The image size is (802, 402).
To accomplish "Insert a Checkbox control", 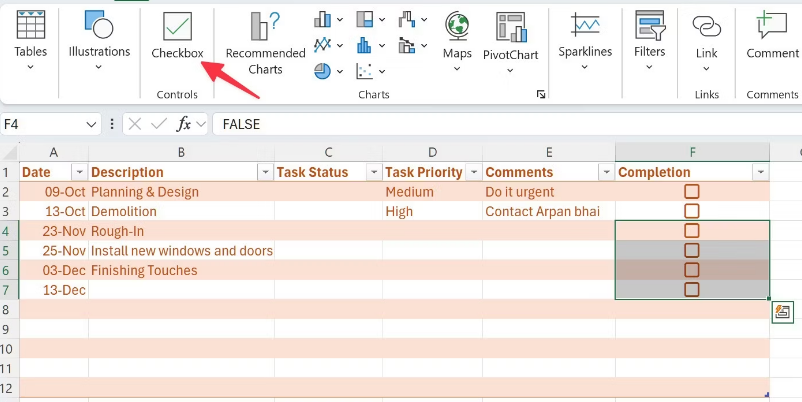I will tap(177, 35).
